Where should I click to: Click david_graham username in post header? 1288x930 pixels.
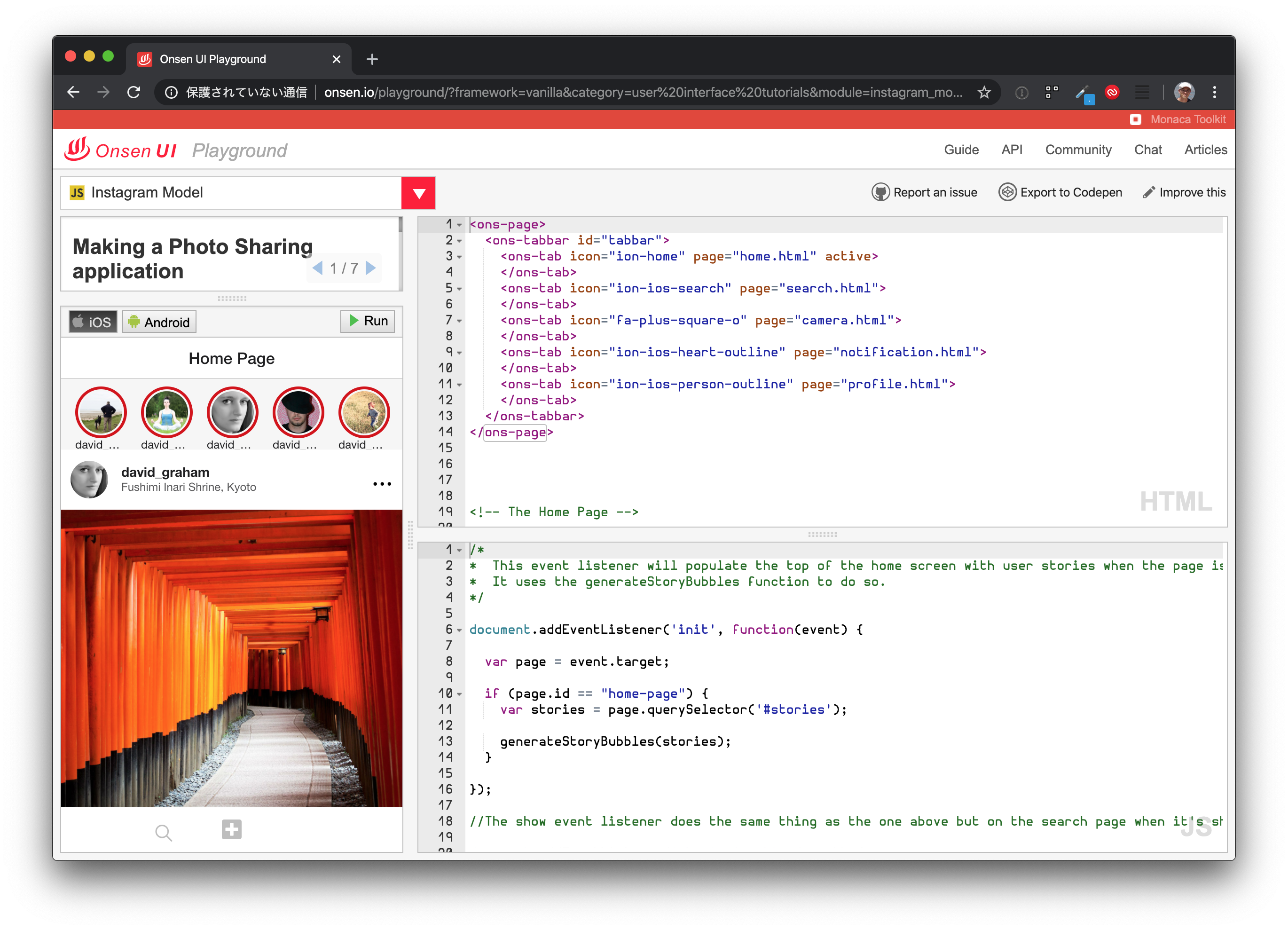165,472
